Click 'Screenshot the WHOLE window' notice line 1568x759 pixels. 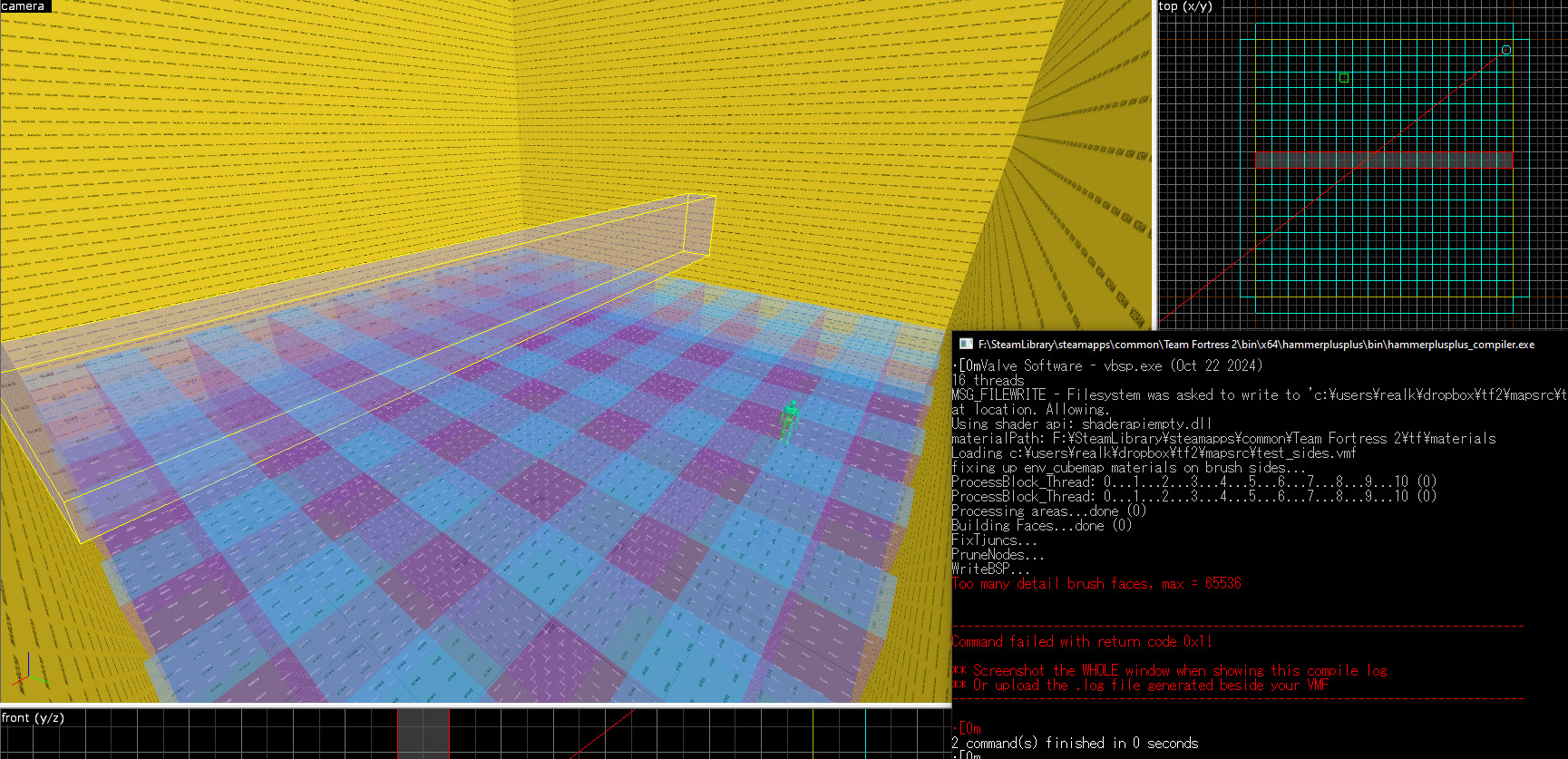(x=1169, y=671)
